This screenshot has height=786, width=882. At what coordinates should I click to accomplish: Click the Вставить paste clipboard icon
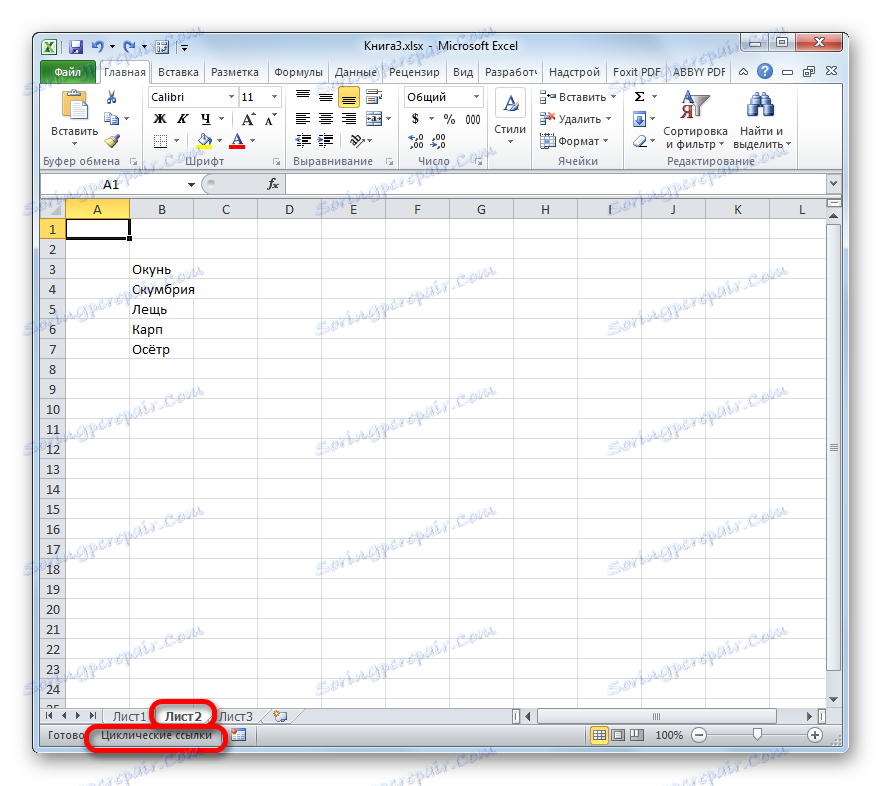[x=75, y=106]
